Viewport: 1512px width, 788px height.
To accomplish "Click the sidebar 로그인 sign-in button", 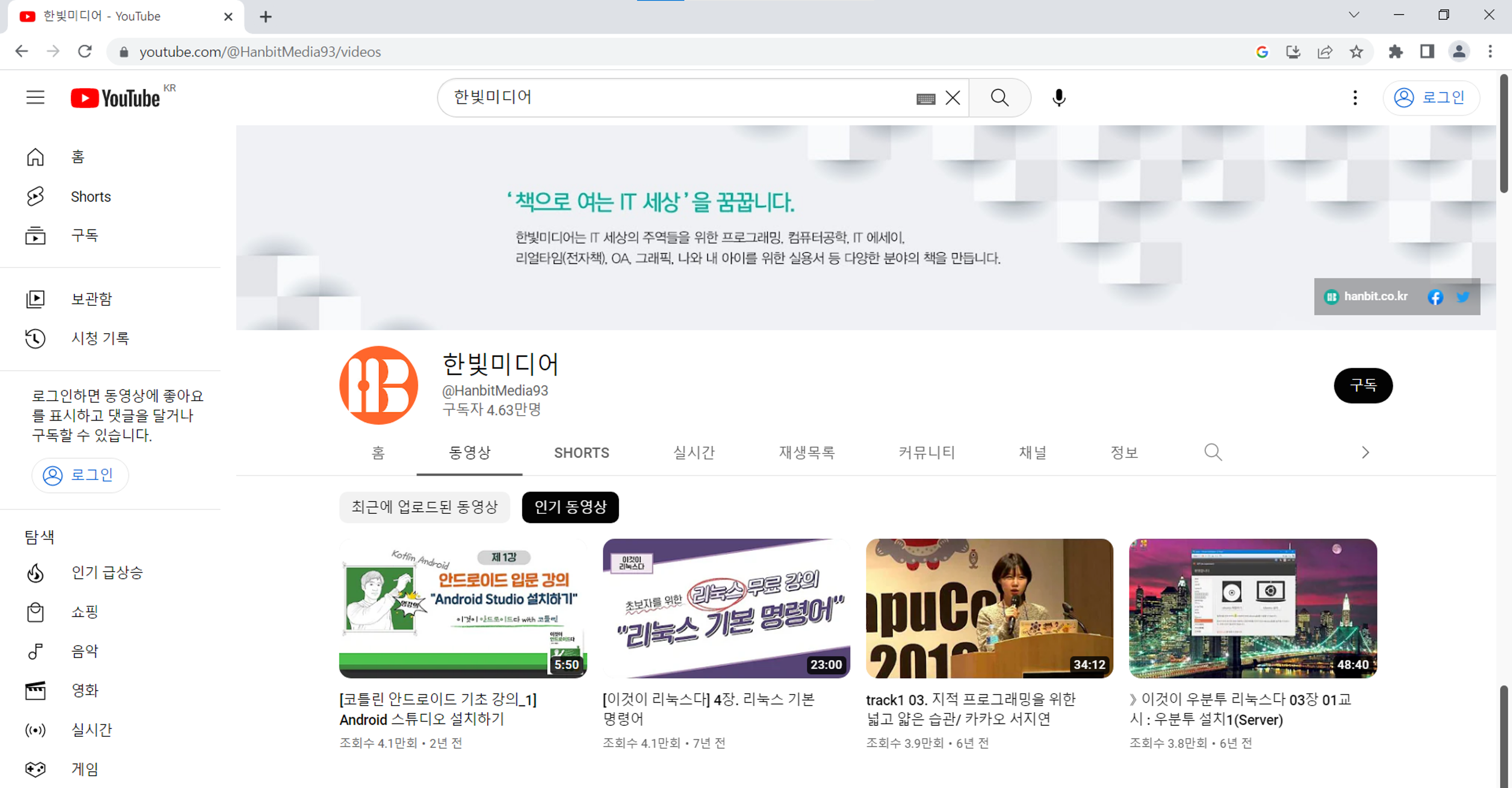I will pyautogui.click(x=80, y=475).
